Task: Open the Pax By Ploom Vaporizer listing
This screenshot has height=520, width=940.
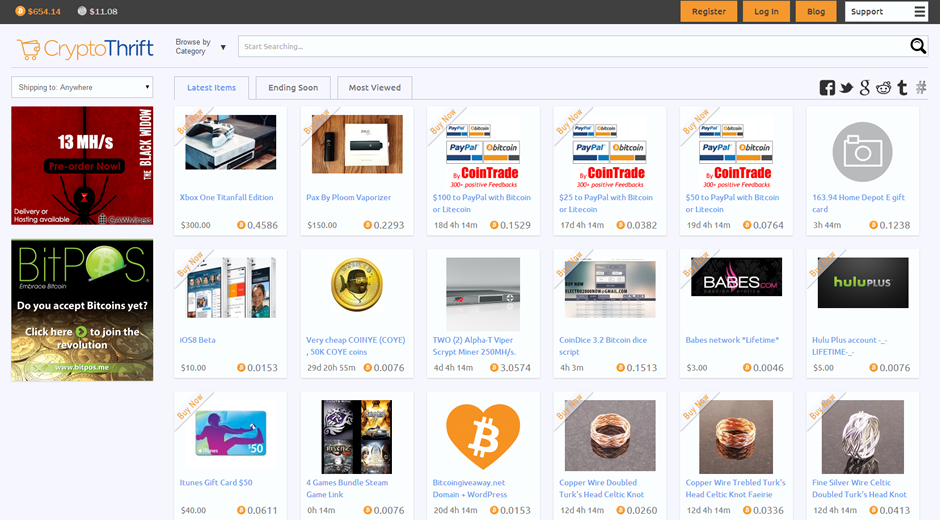Action: tap(348, 197)
